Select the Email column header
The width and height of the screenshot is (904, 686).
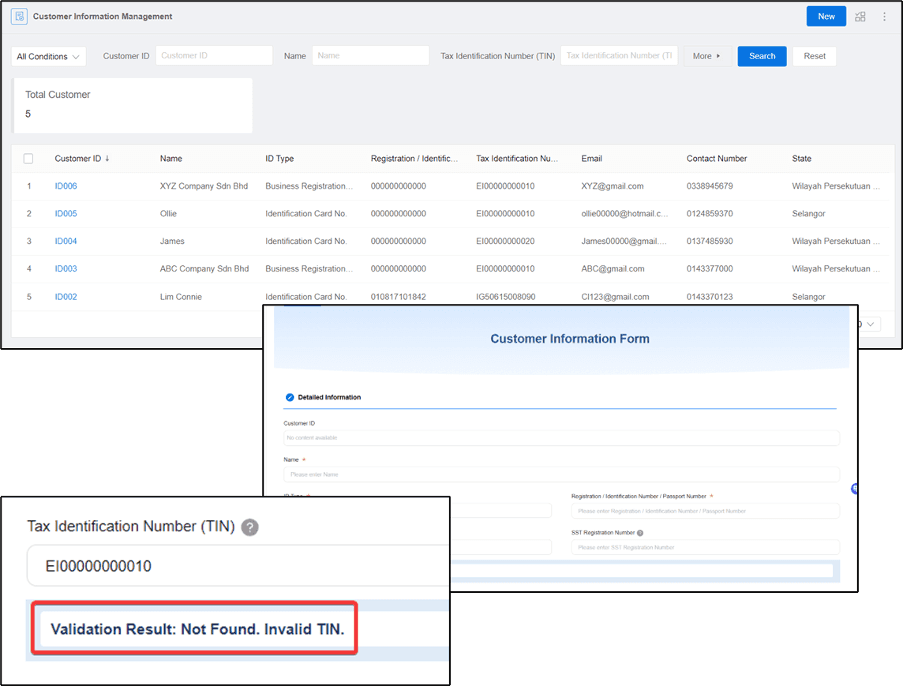pyautogui.click(x=592, y=158)
